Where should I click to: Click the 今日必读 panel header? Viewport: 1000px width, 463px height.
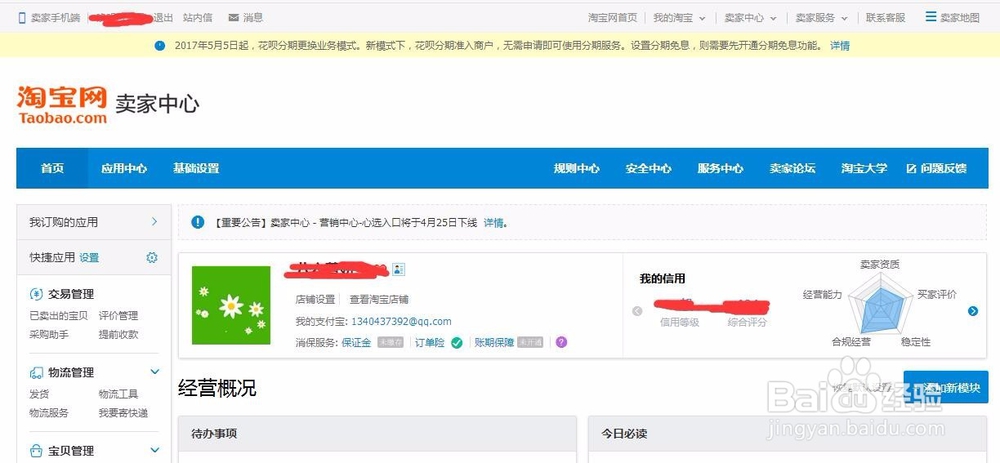tap(788, 434)
